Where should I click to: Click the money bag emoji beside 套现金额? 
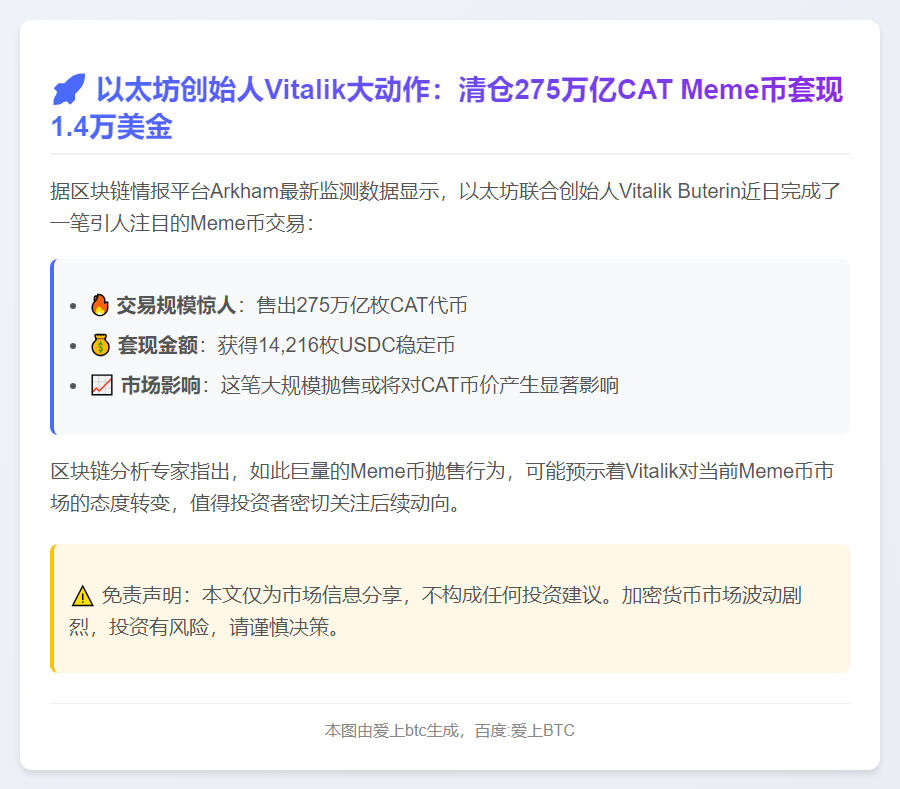tap(100, 345)
